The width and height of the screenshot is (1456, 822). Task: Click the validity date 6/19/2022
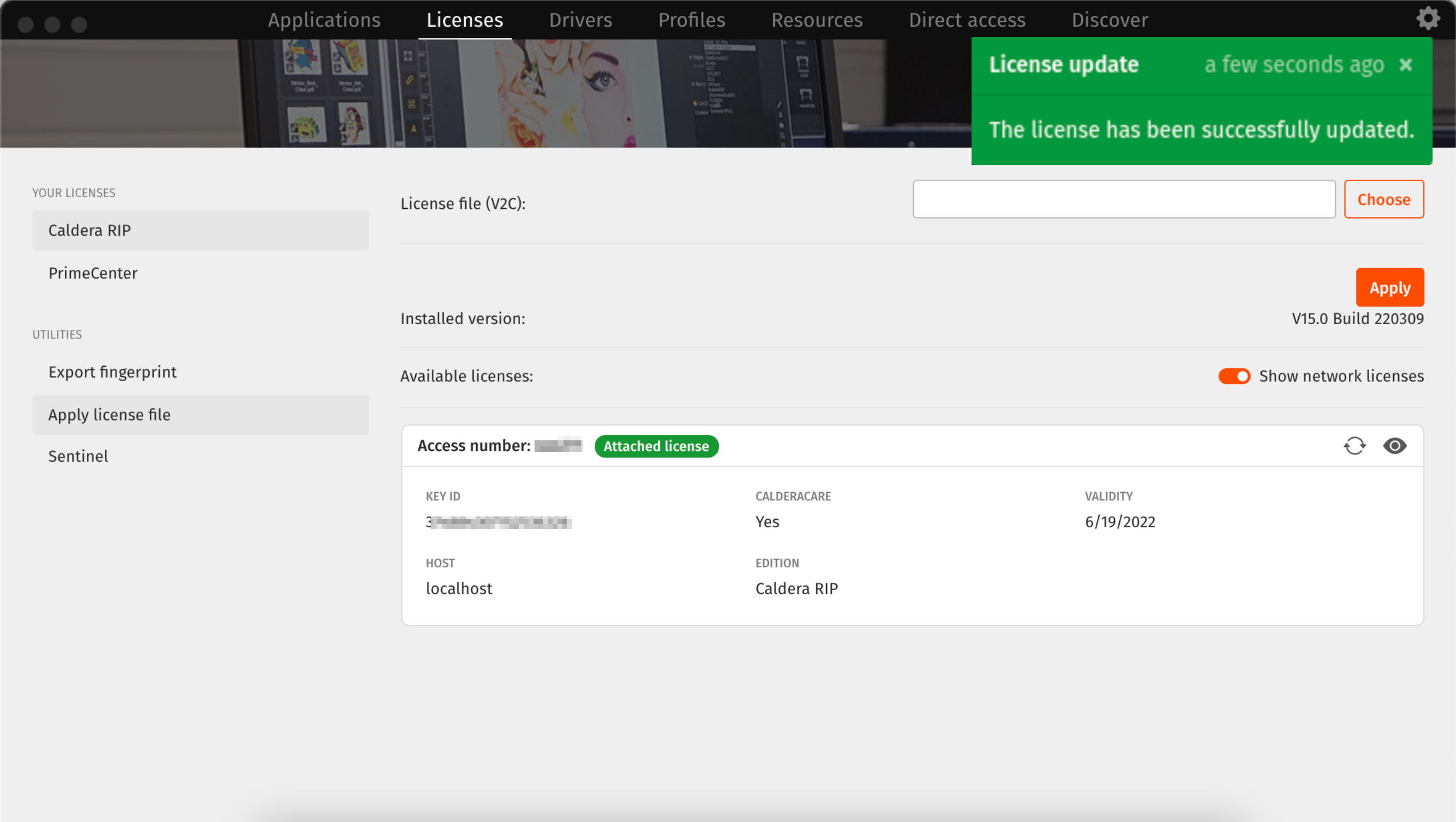[x=1120, y=521]
